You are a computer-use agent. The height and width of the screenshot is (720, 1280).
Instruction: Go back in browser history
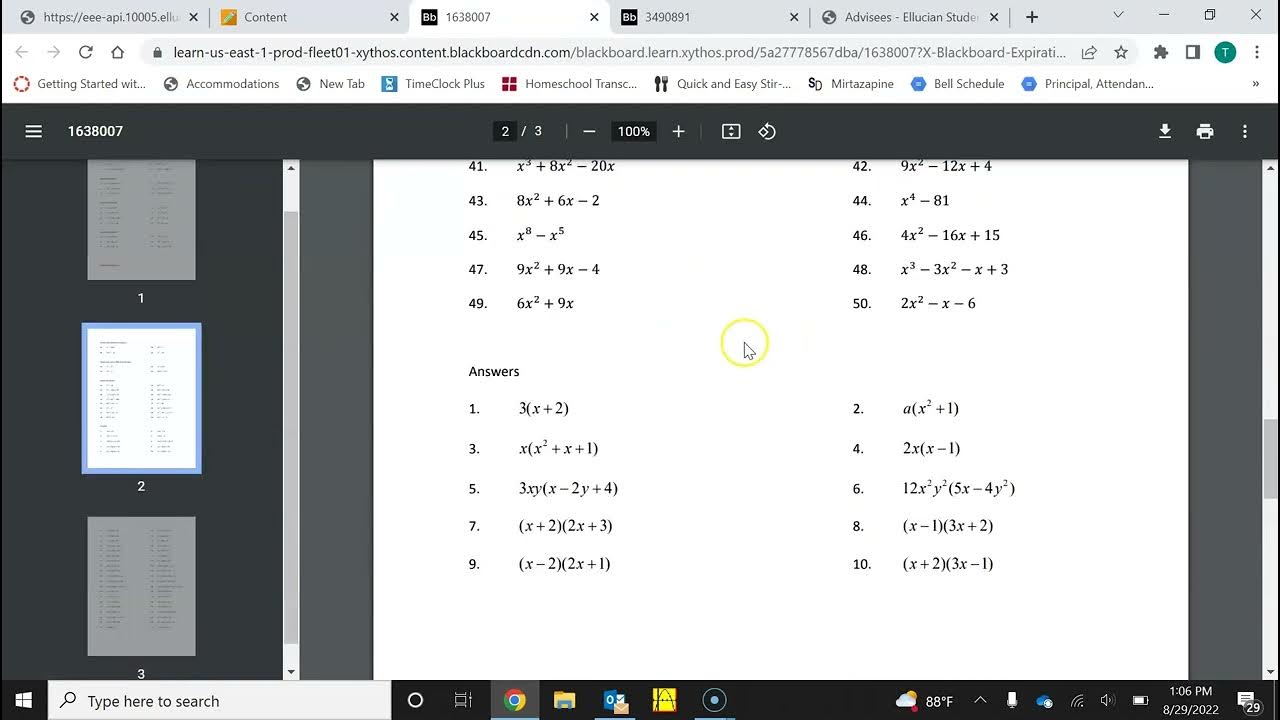point(21,52)
